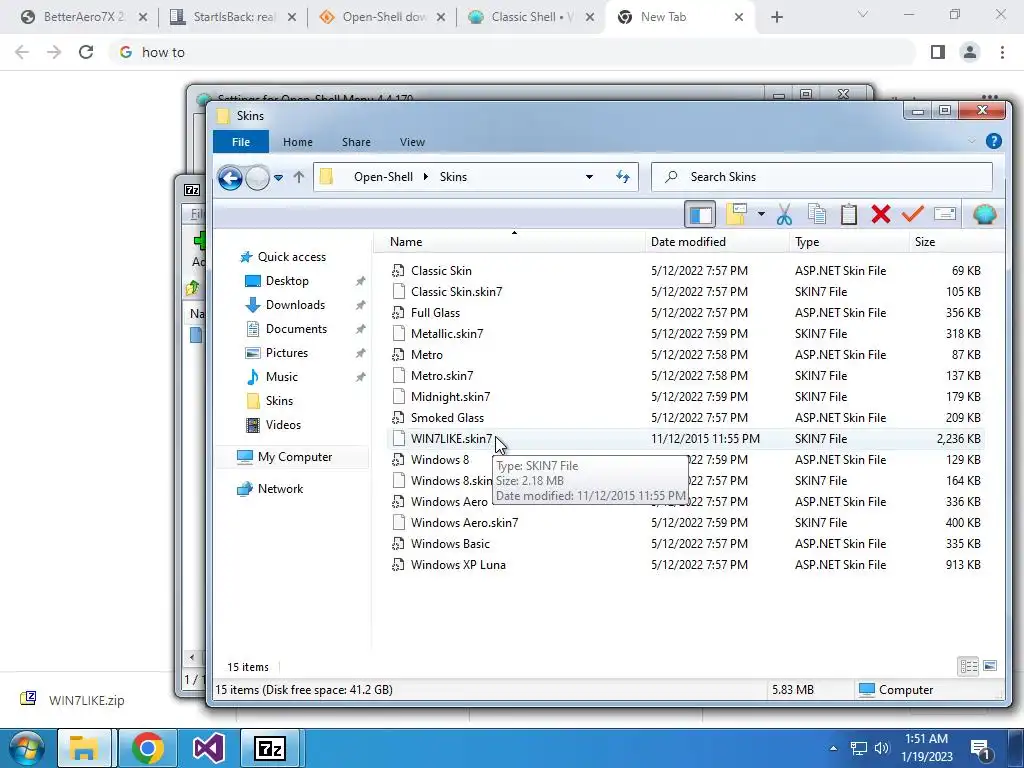Open the Home ribbon tab

click(x=298, y=142)
